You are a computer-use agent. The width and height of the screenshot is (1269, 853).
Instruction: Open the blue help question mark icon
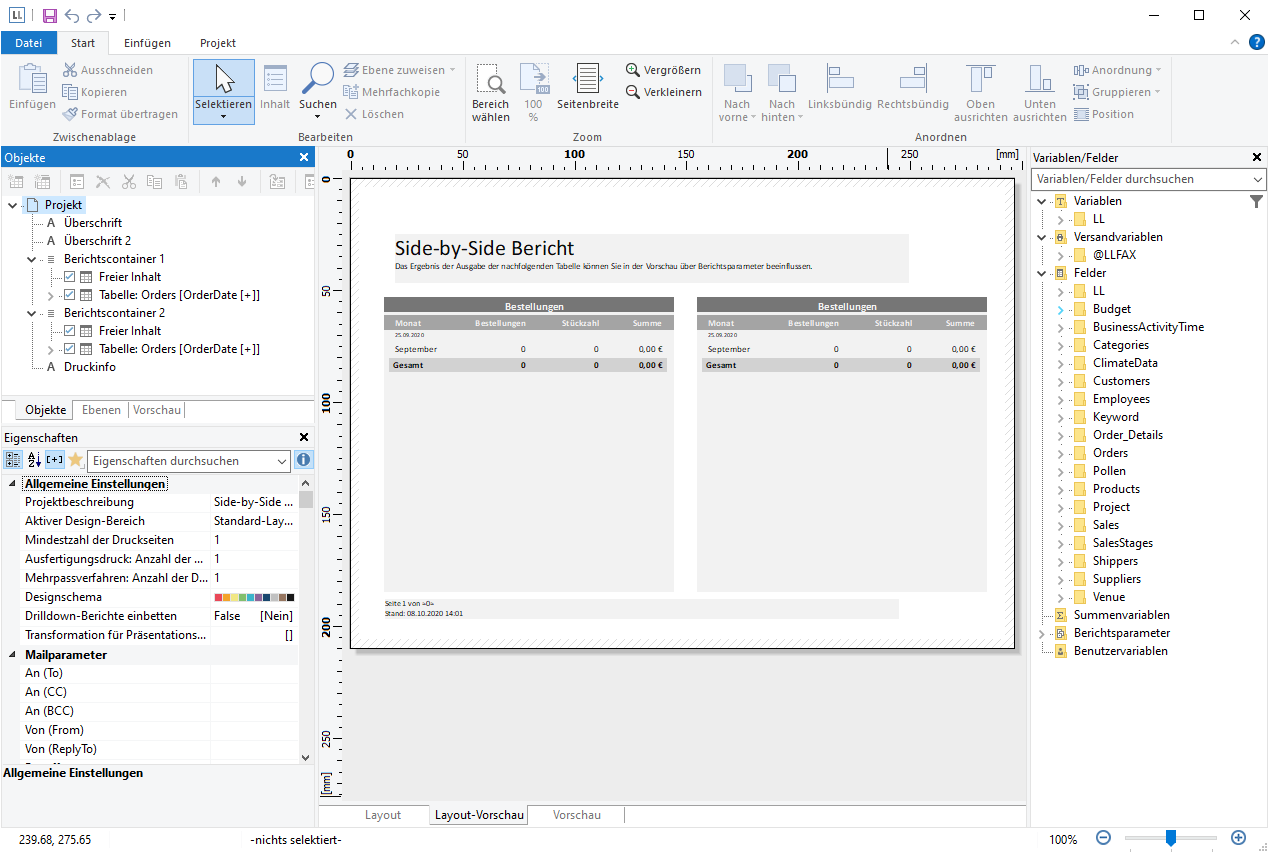[1257, 42]
